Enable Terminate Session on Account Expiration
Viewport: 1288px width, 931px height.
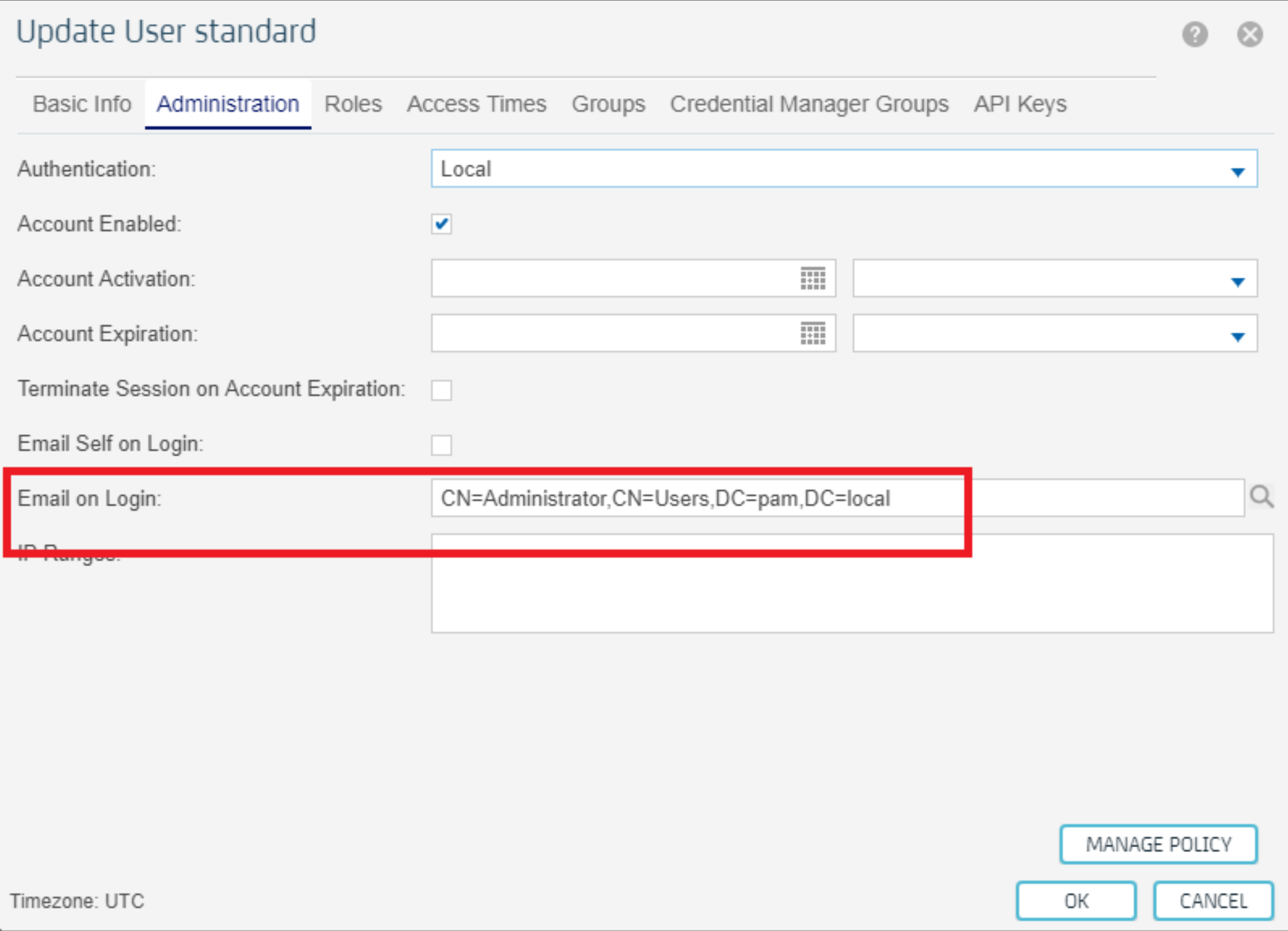(441, 390)
